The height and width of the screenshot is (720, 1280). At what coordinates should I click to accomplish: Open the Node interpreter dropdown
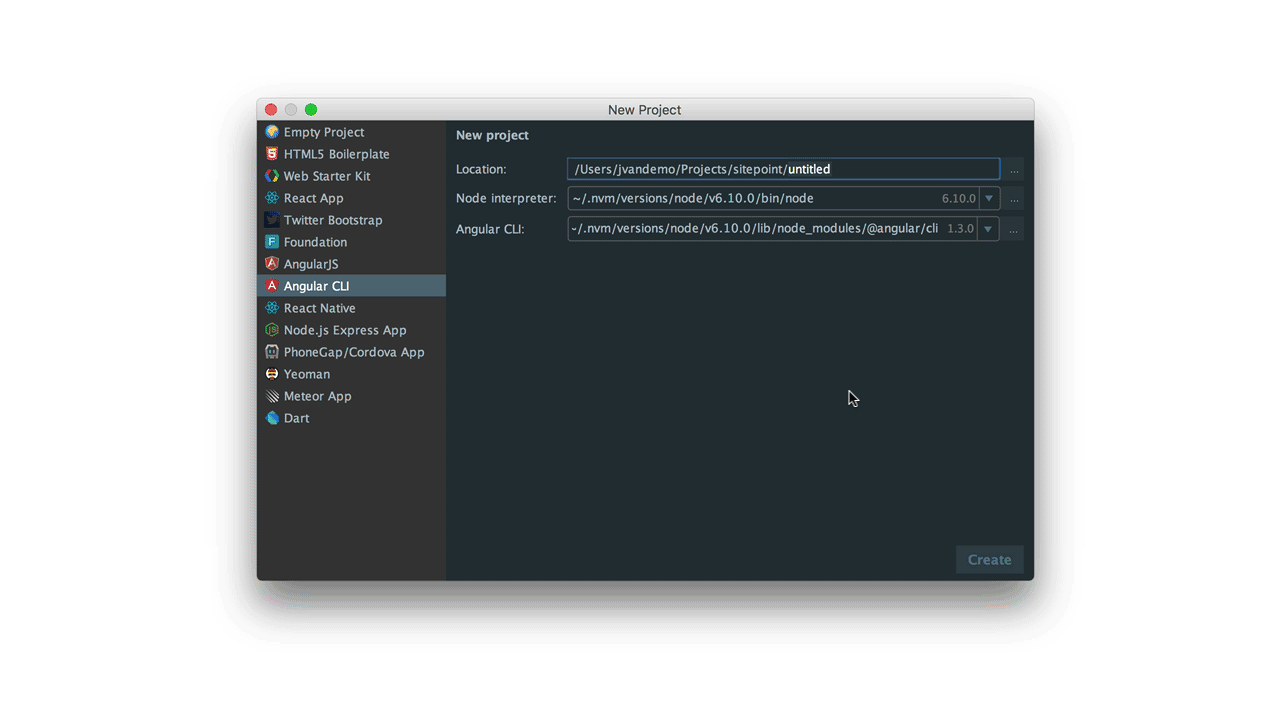pos(988,198)
